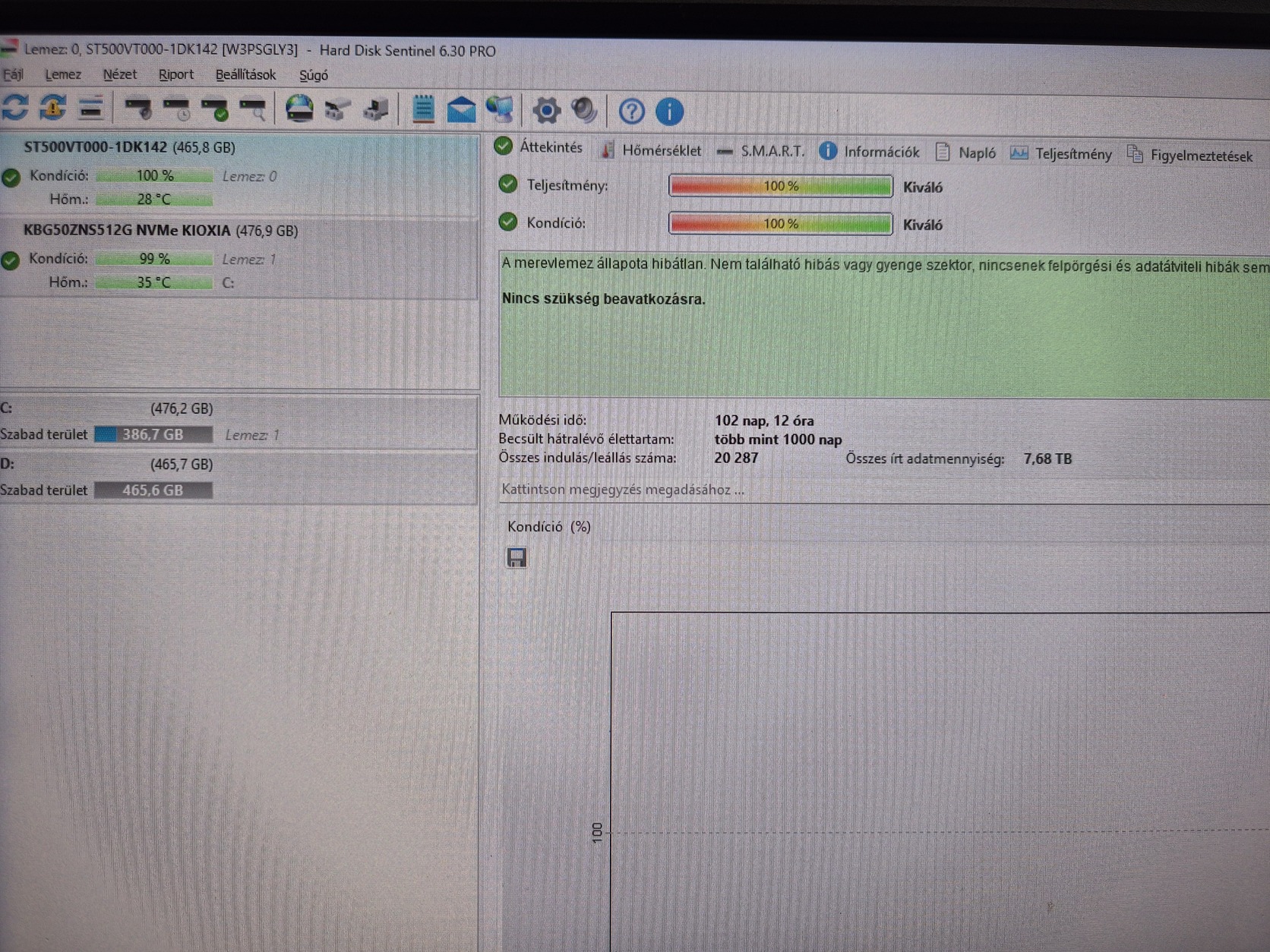Click the 'Lemez: 0' label
The height and width of the screenshot is (952, 1270).
[250, 176]
